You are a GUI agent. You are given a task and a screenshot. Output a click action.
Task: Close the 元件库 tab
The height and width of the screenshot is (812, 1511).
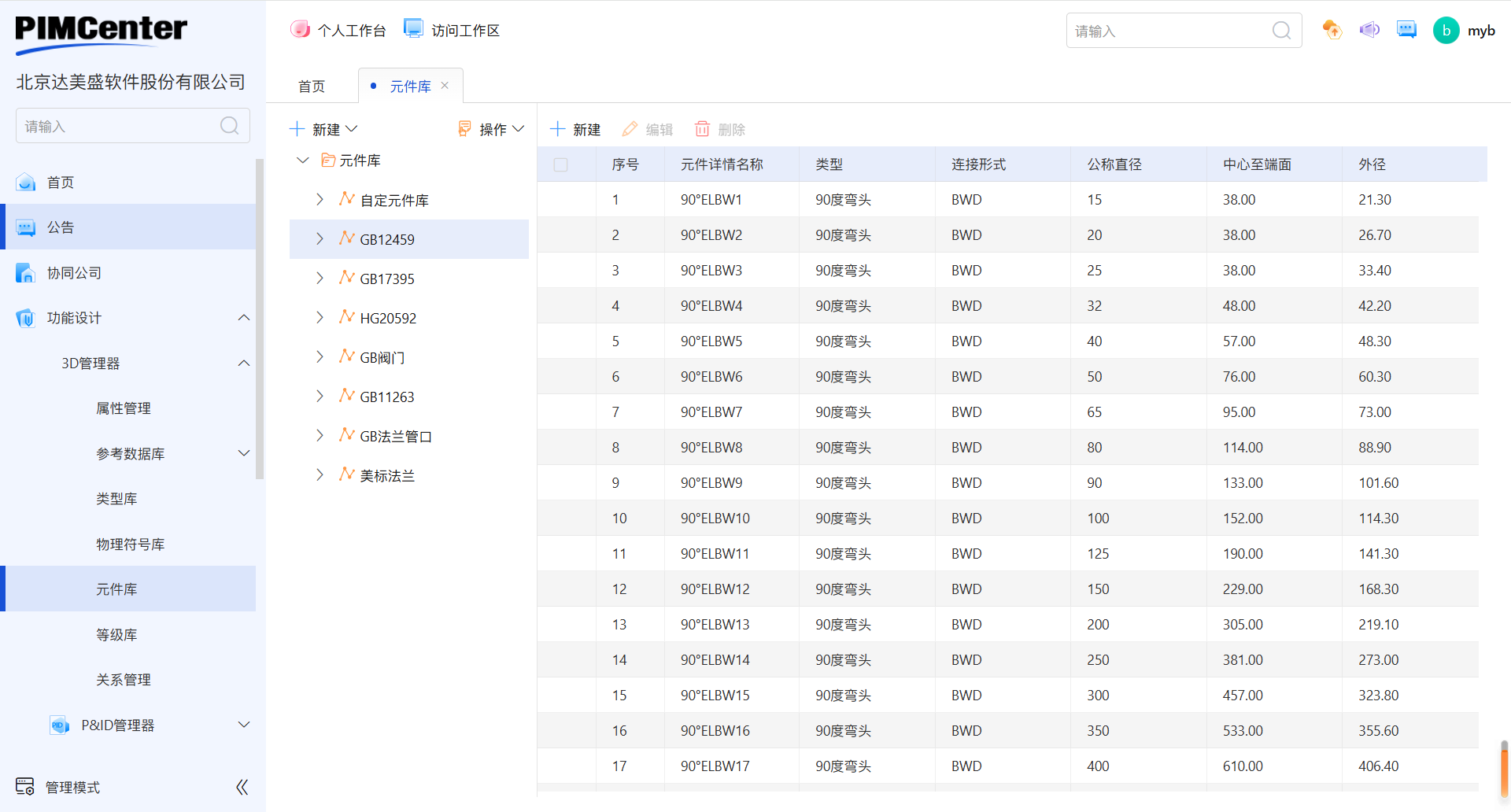coord(445,86)
